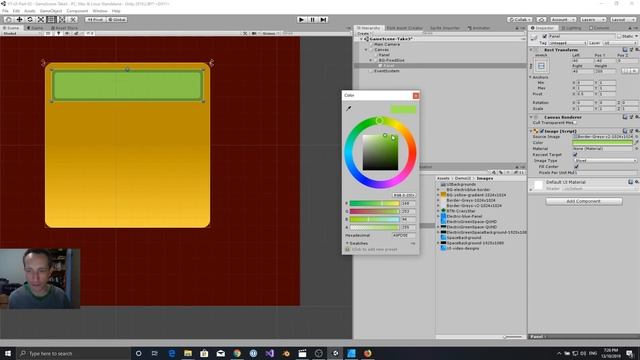Open the Collab button in toolbar

[x=520, y=20]
